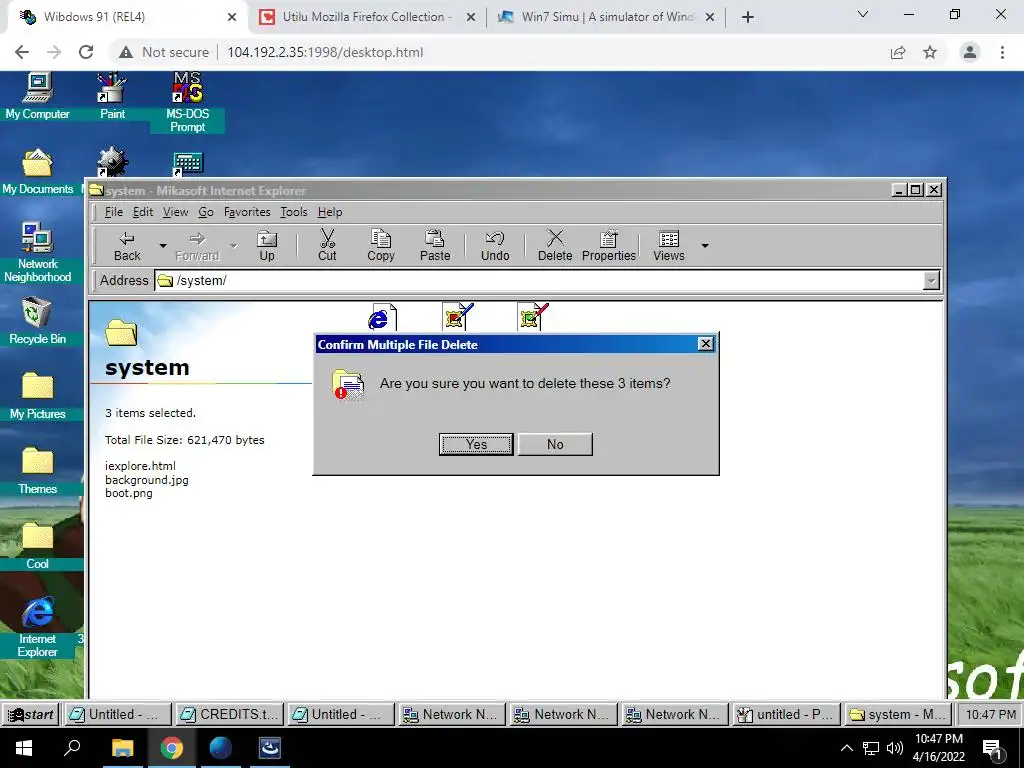
Task: Click boot.png in the selection list
Action: tap(129, 493)
